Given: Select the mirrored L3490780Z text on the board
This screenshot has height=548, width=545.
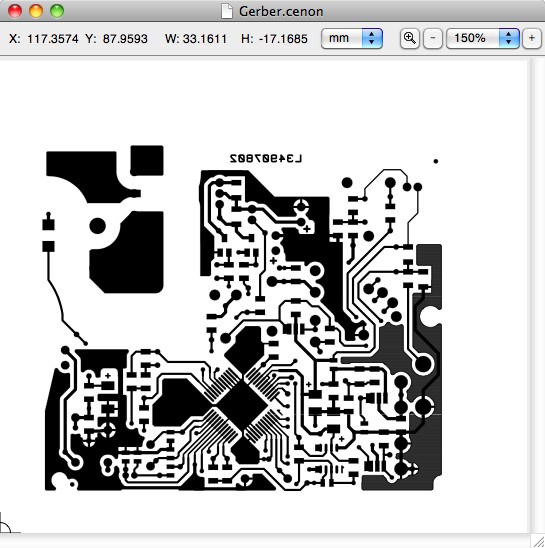Looking at the screenshot, I should [266, 159].
